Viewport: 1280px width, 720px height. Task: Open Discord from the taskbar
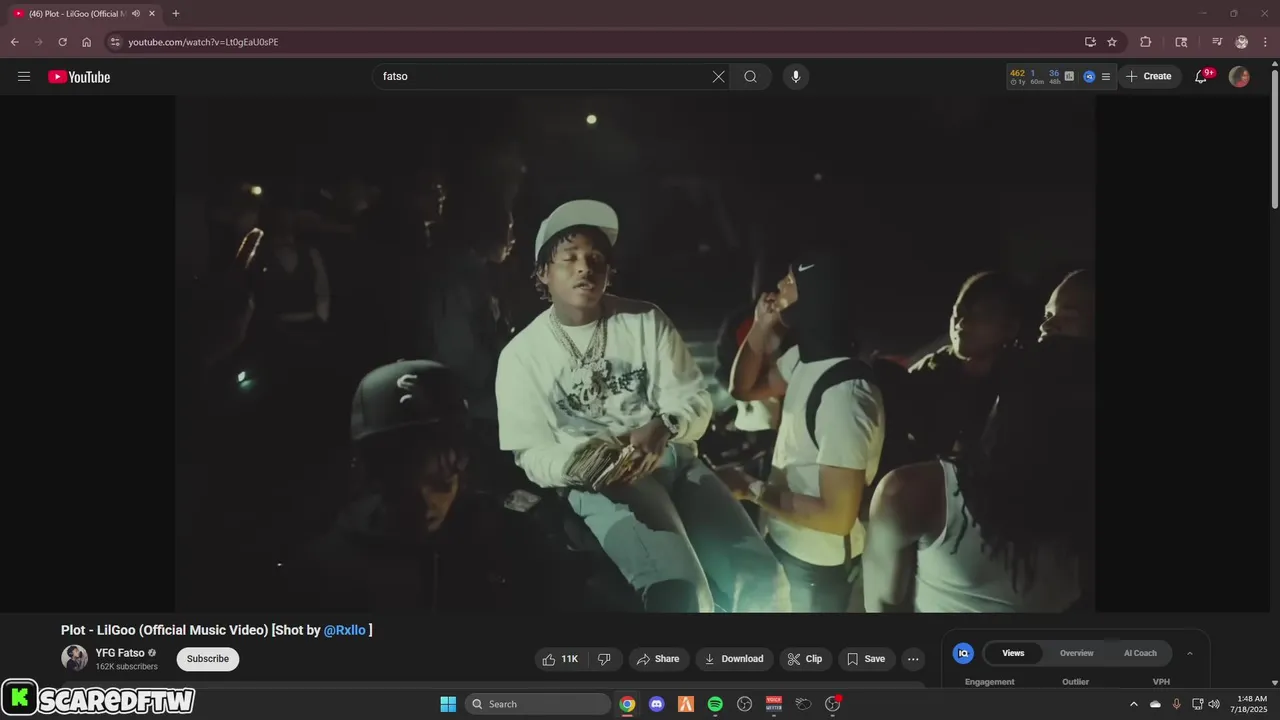click(657, 704)
